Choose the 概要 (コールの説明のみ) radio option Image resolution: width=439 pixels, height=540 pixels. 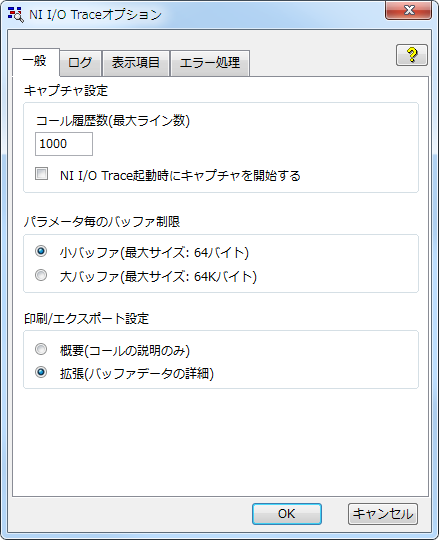click(41, 349)
